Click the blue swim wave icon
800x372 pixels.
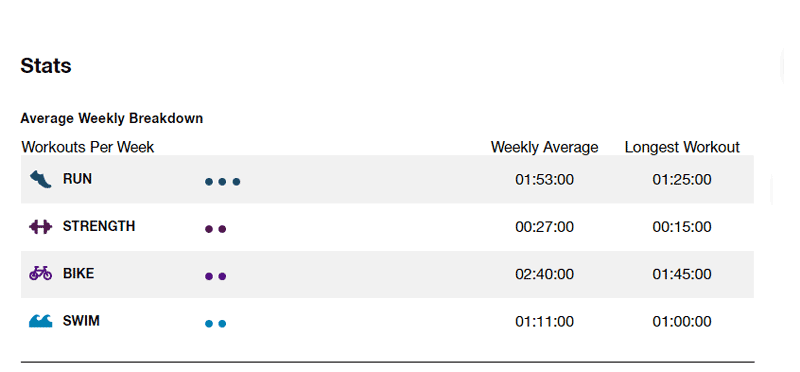pos(40,321)
